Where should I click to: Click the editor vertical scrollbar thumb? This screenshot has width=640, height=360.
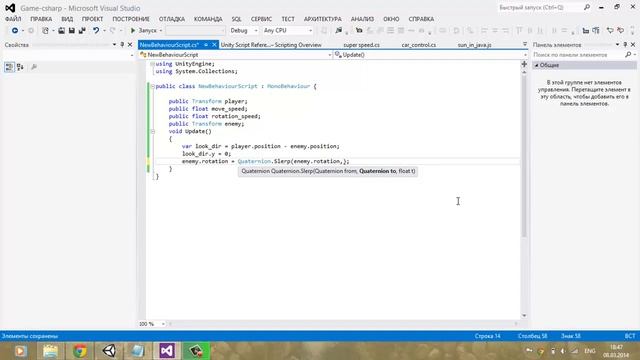pos(524,156)
